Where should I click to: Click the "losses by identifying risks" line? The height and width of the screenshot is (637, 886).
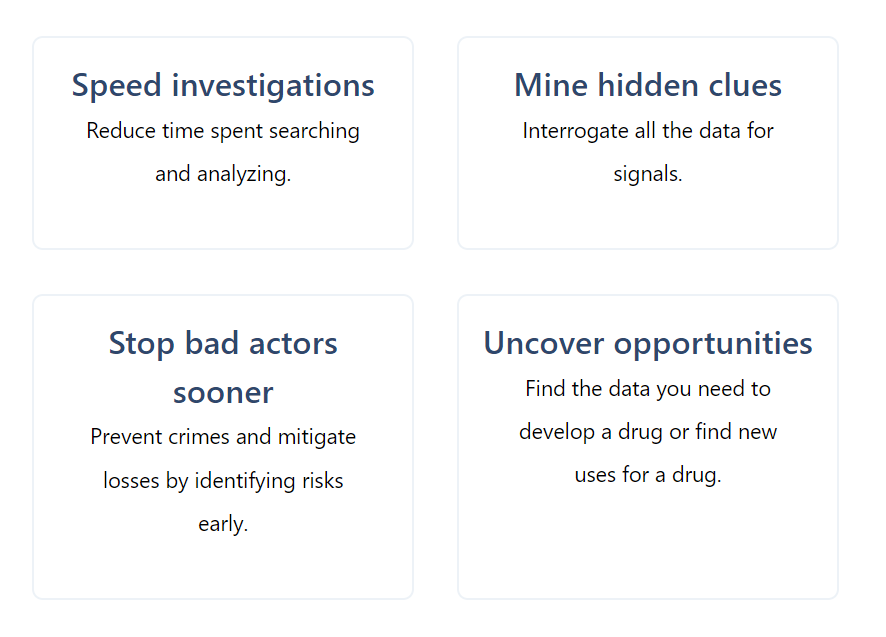(223, 481)
